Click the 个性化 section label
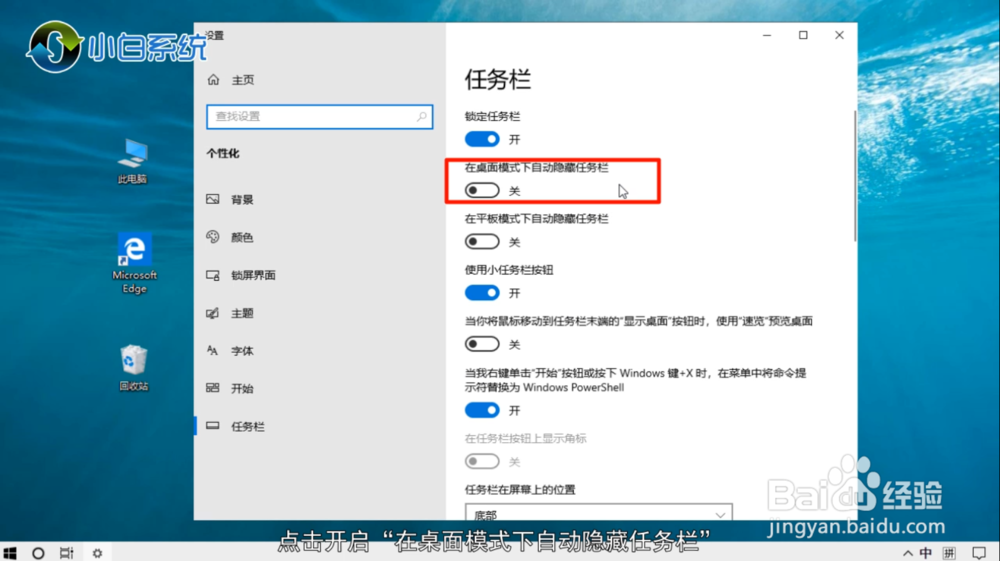This screenshot has width=1000, height=561. pyautogui.click(x=223, y=154)
